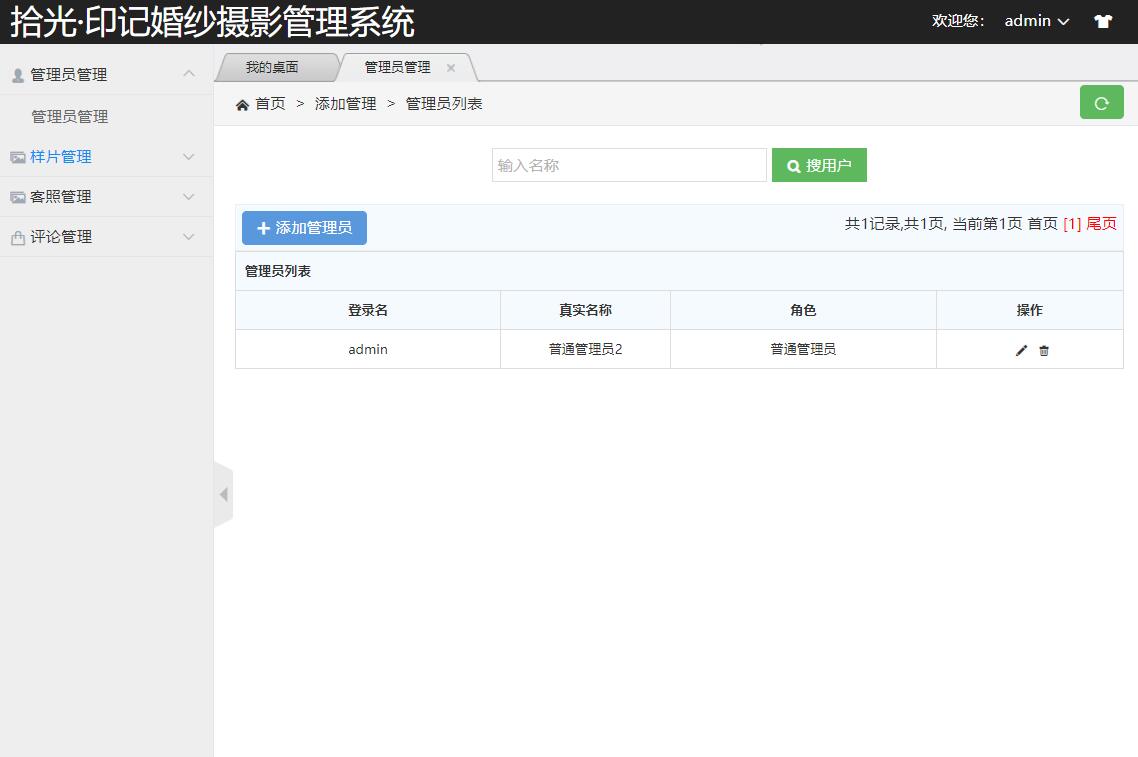Open the admin user dropdown
The width and height of the screenshot is (1138, 757).
pyautogui.click(x=1036, y=21)
